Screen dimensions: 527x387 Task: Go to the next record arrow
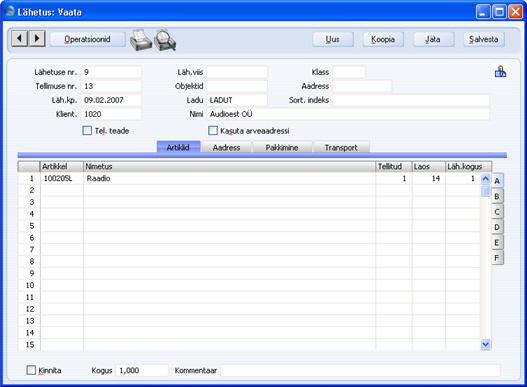coord(37,39)
